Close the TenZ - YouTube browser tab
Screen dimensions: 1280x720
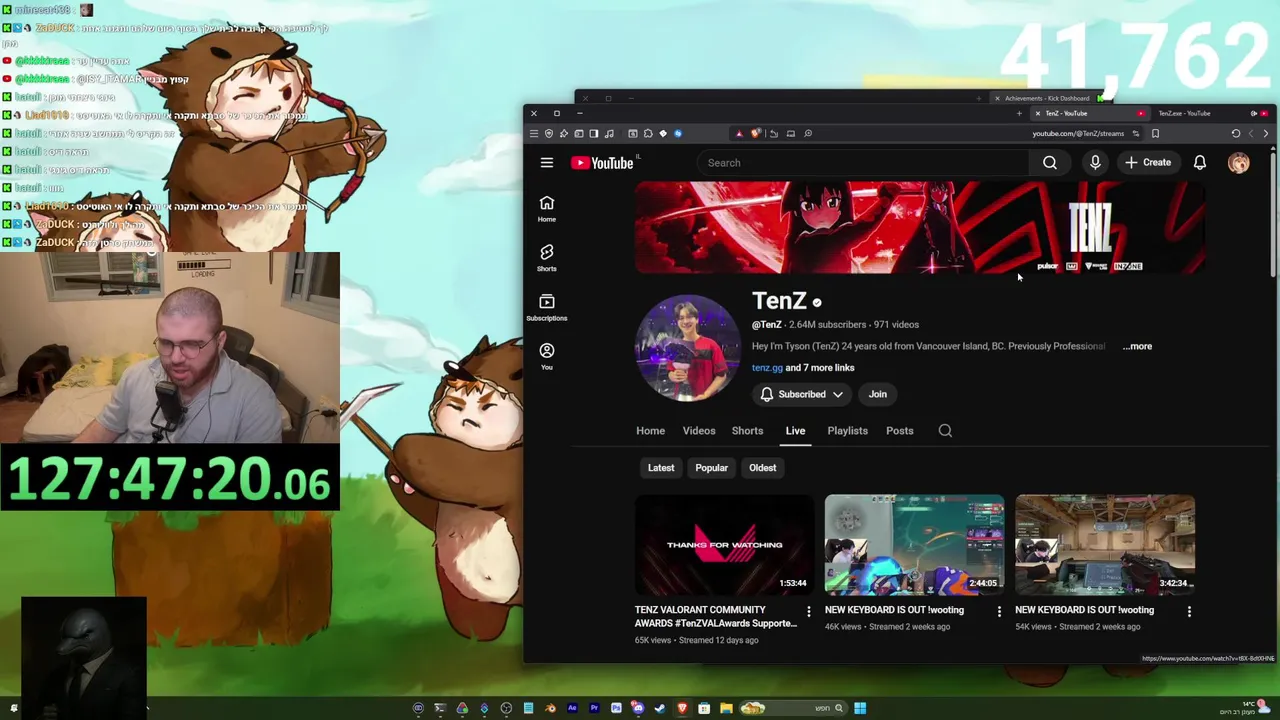[1037, 113]
